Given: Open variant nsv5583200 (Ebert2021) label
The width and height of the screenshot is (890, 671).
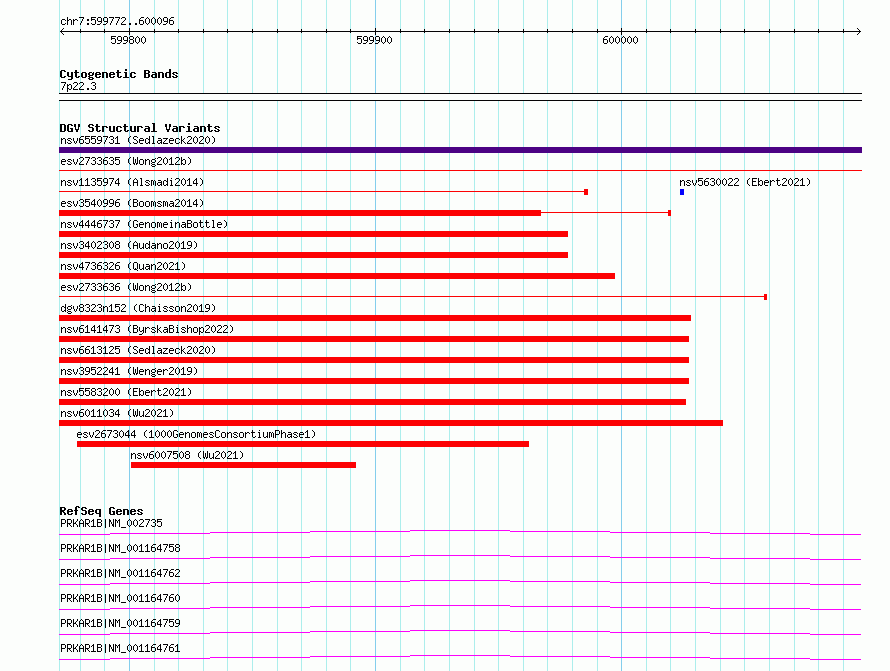Looking at the screenshot, I should [x=126, y=392].
